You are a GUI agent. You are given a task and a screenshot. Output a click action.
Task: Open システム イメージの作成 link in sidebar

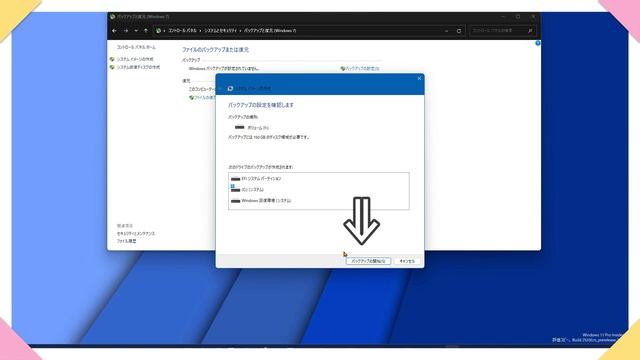135,59
